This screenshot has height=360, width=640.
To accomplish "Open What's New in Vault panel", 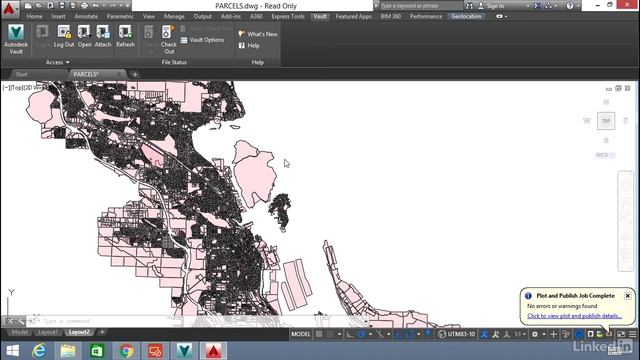I will coord(258,34).
